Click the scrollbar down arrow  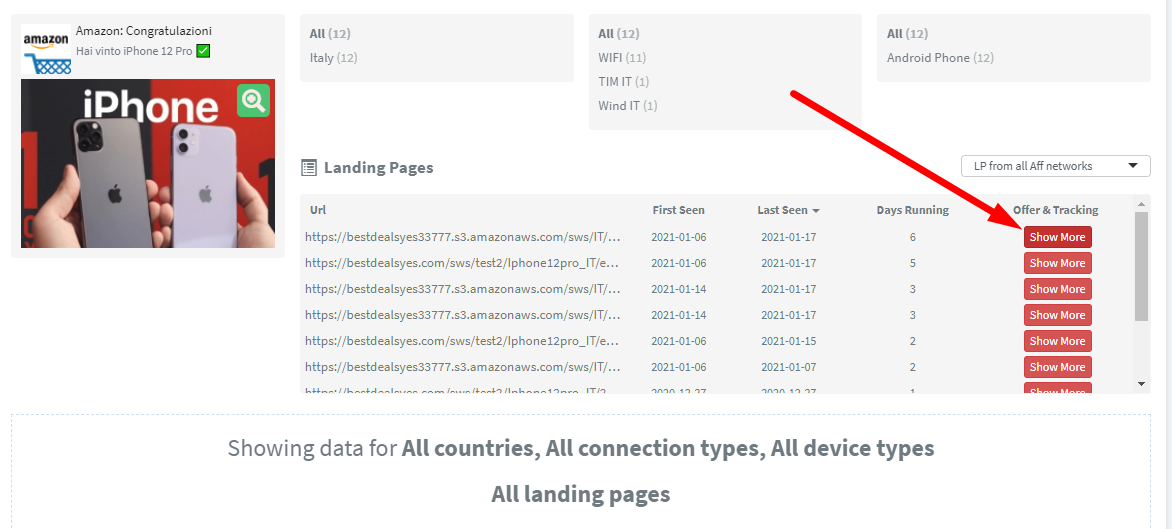tap(1141, 383)
